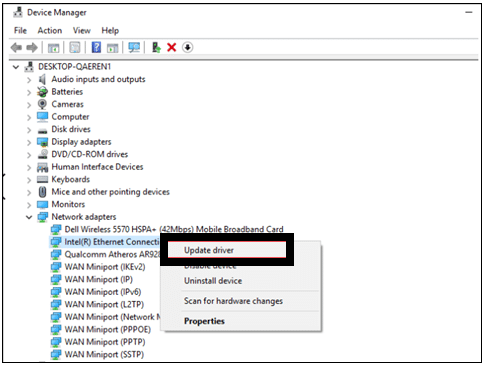Expand the Disk drives category
The image size is (485, 366).
point(29,130)
